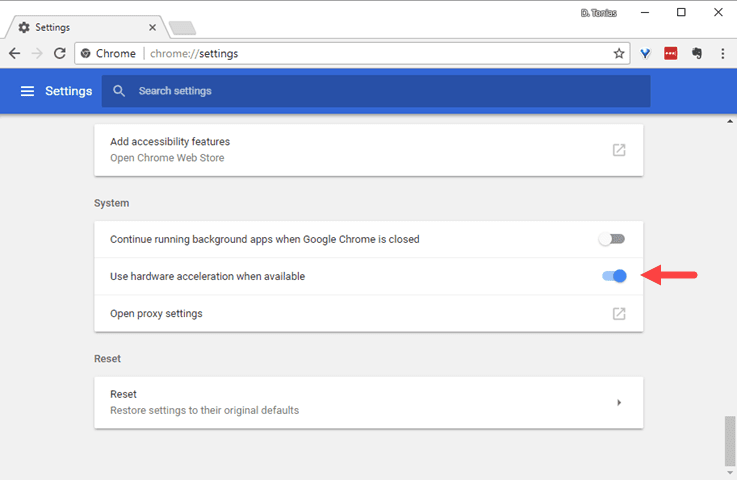Click the proxy settings external link icon
The image size is (737, 480).
[619, 314]
